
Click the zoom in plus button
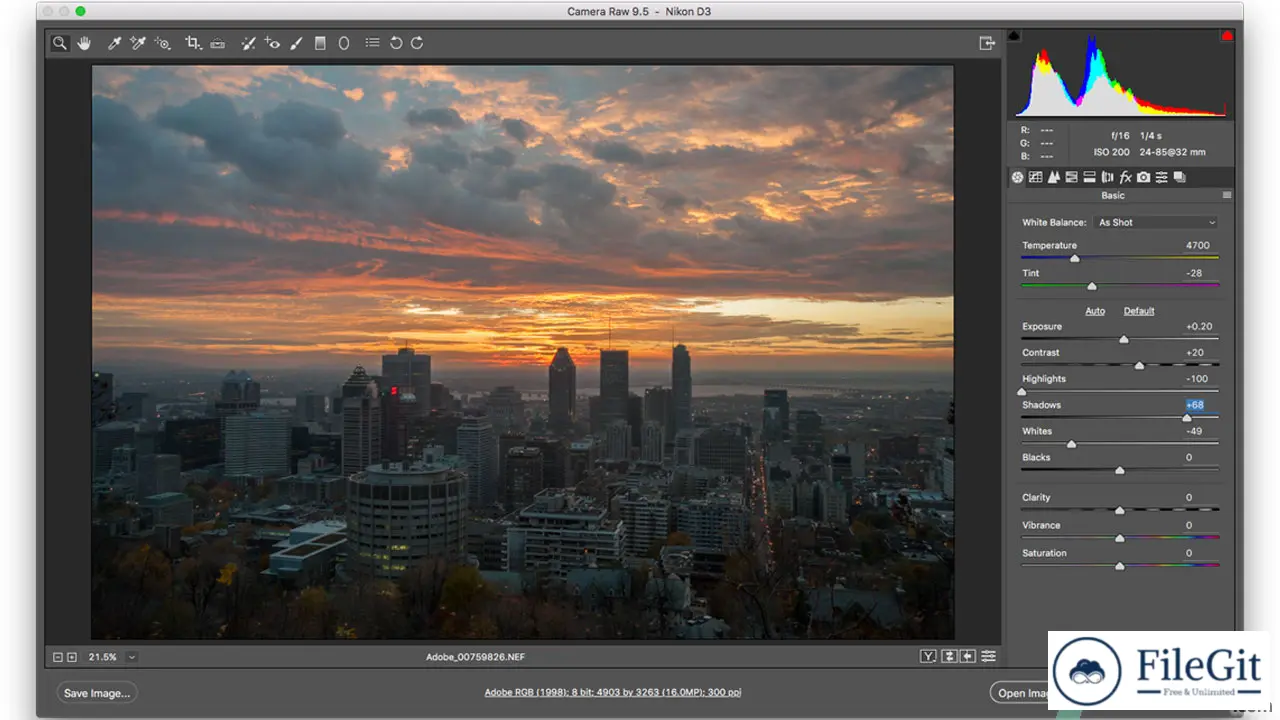(71, 657)
